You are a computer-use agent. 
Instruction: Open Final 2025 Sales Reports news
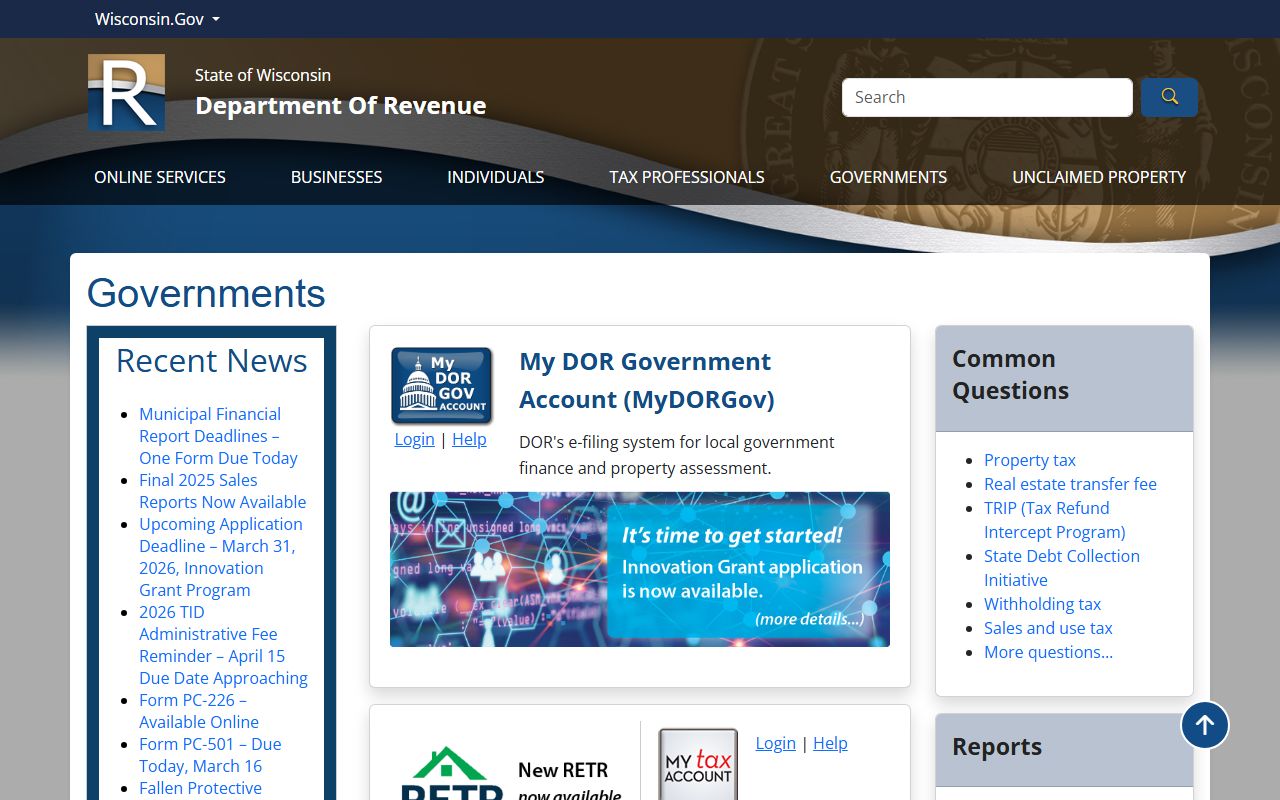coord(222,491)
